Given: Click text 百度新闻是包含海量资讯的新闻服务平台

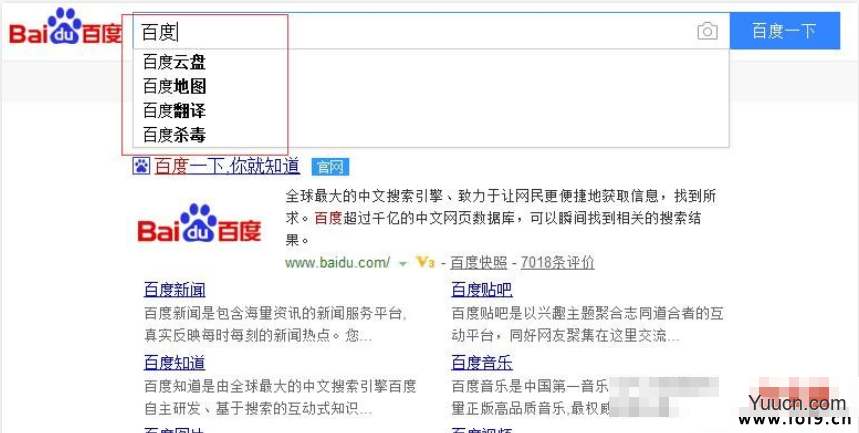Looking at the screenshot, I should click(x=276, y=314).
